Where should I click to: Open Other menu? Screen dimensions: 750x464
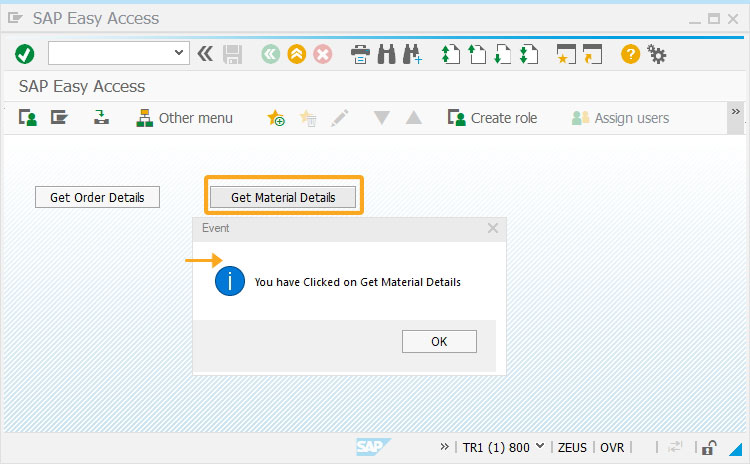pos(184,118)
